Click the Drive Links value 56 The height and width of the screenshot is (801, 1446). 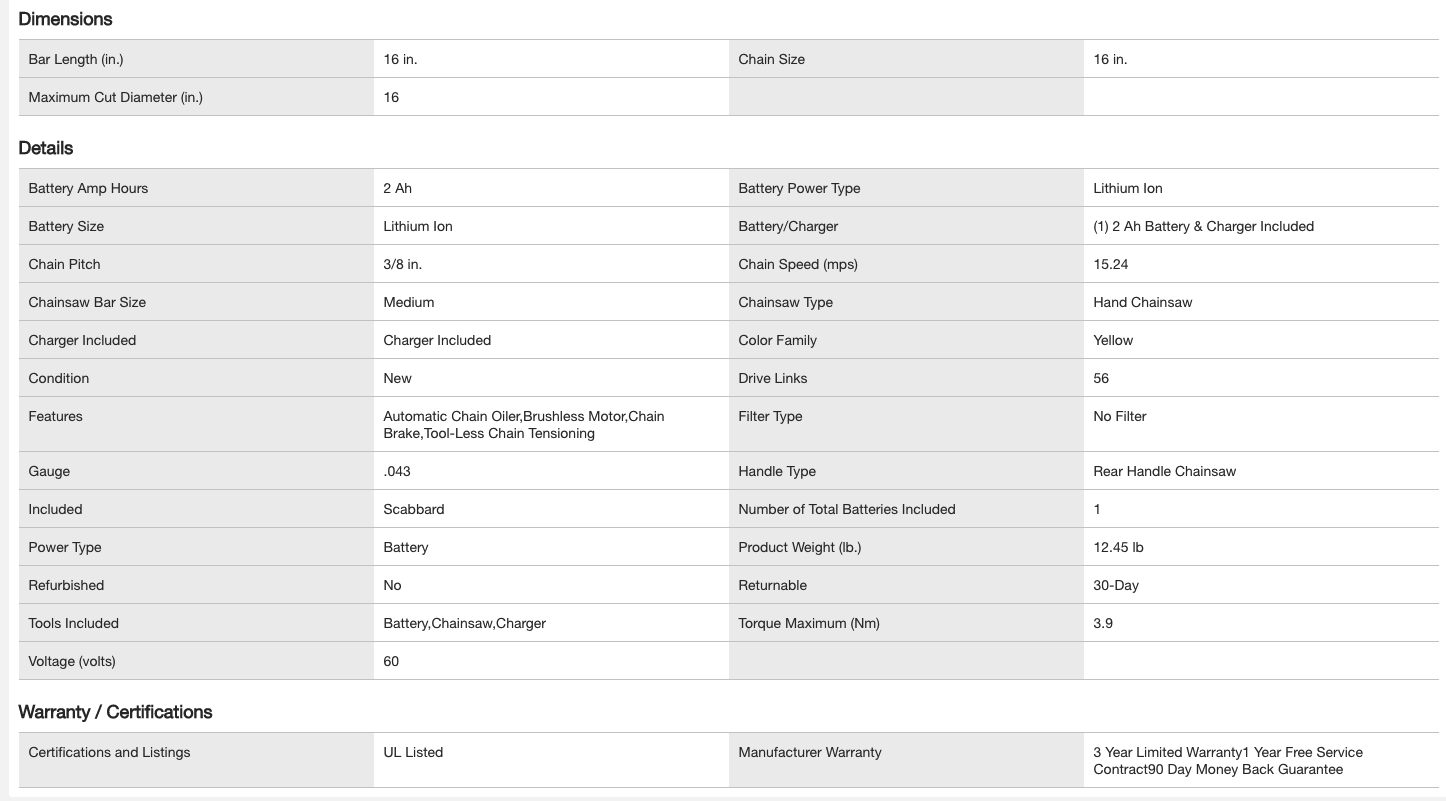tap(1101, 378)
